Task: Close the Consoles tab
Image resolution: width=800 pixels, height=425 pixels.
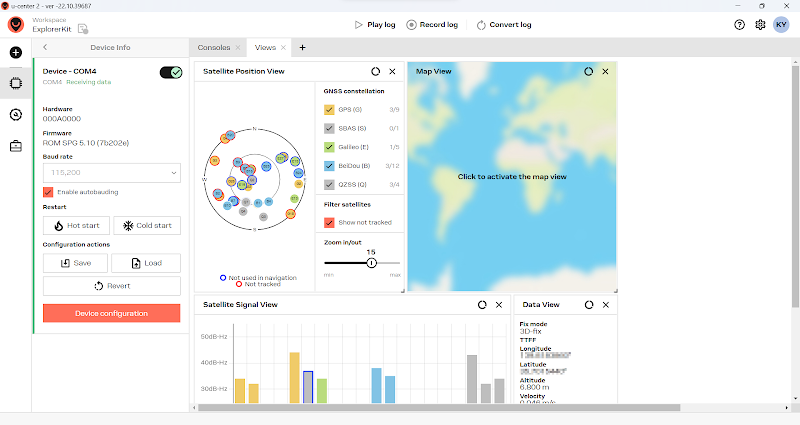Action: click(238, 47)
